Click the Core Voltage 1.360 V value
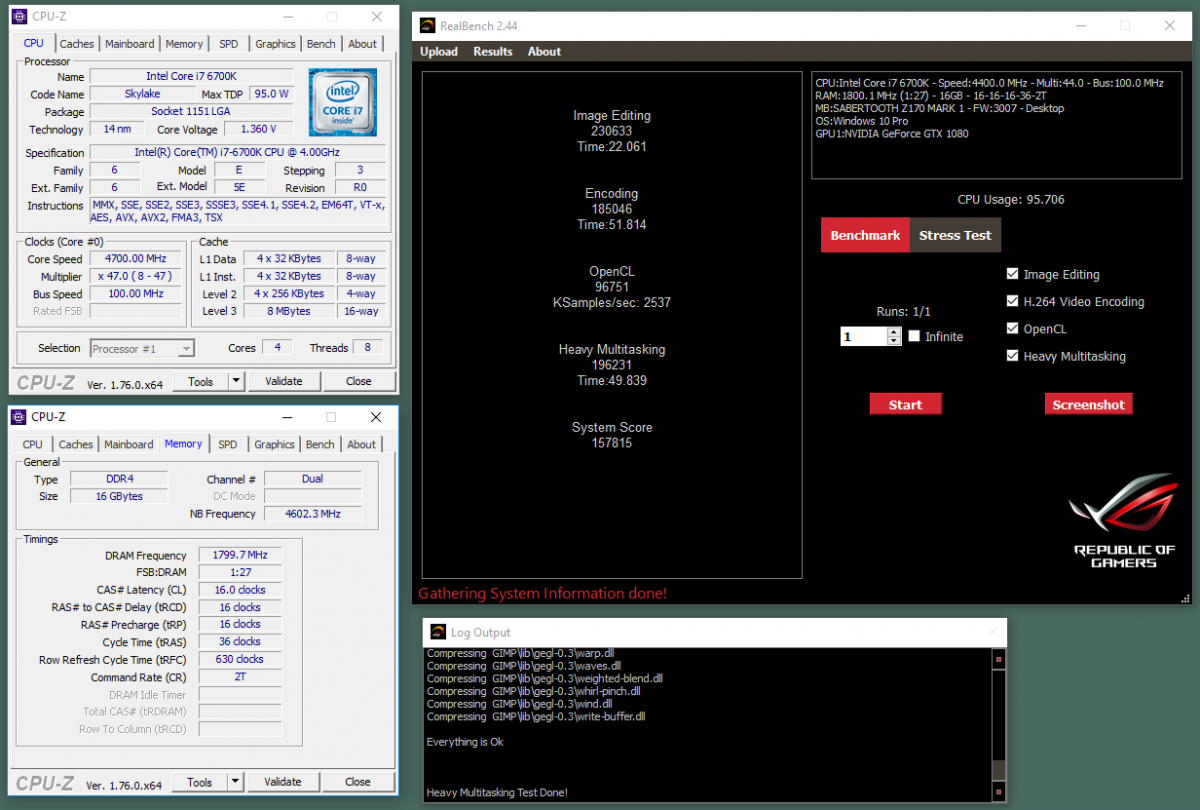The height and width of the screenshot is (810, 1200). (x=258, y=129)
